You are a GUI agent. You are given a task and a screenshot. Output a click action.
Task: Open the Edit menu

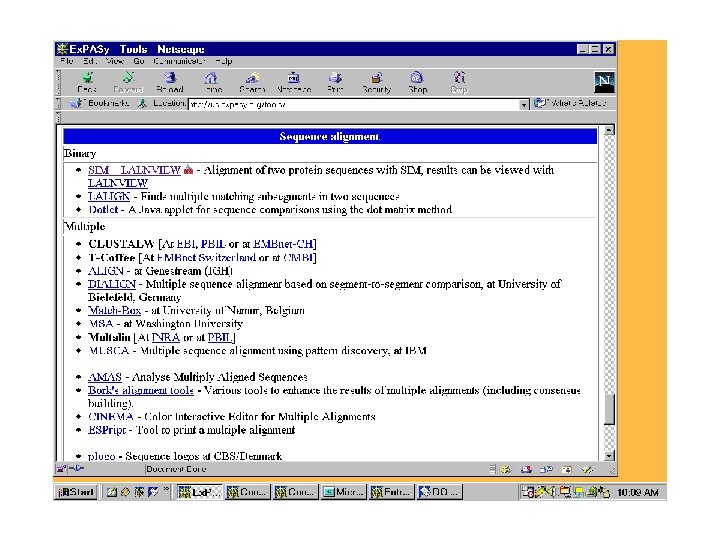click(x=90, y=61)
